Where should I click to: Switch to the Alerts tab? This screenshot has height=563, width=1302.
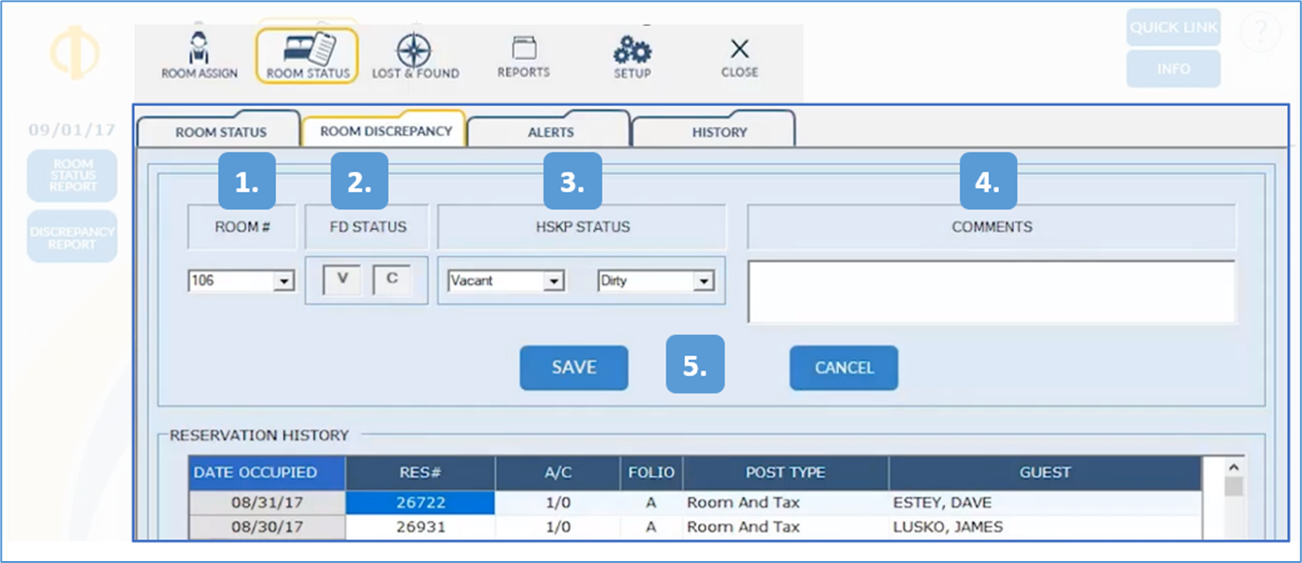click(x=550, y=132)
